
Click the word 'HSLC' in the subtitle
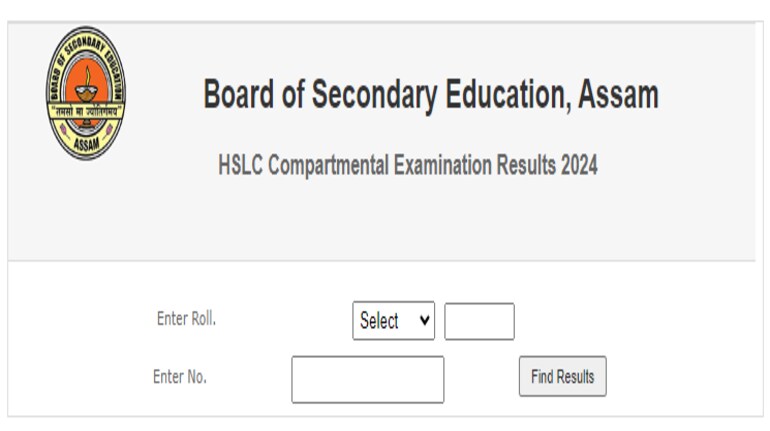[238, 165]
